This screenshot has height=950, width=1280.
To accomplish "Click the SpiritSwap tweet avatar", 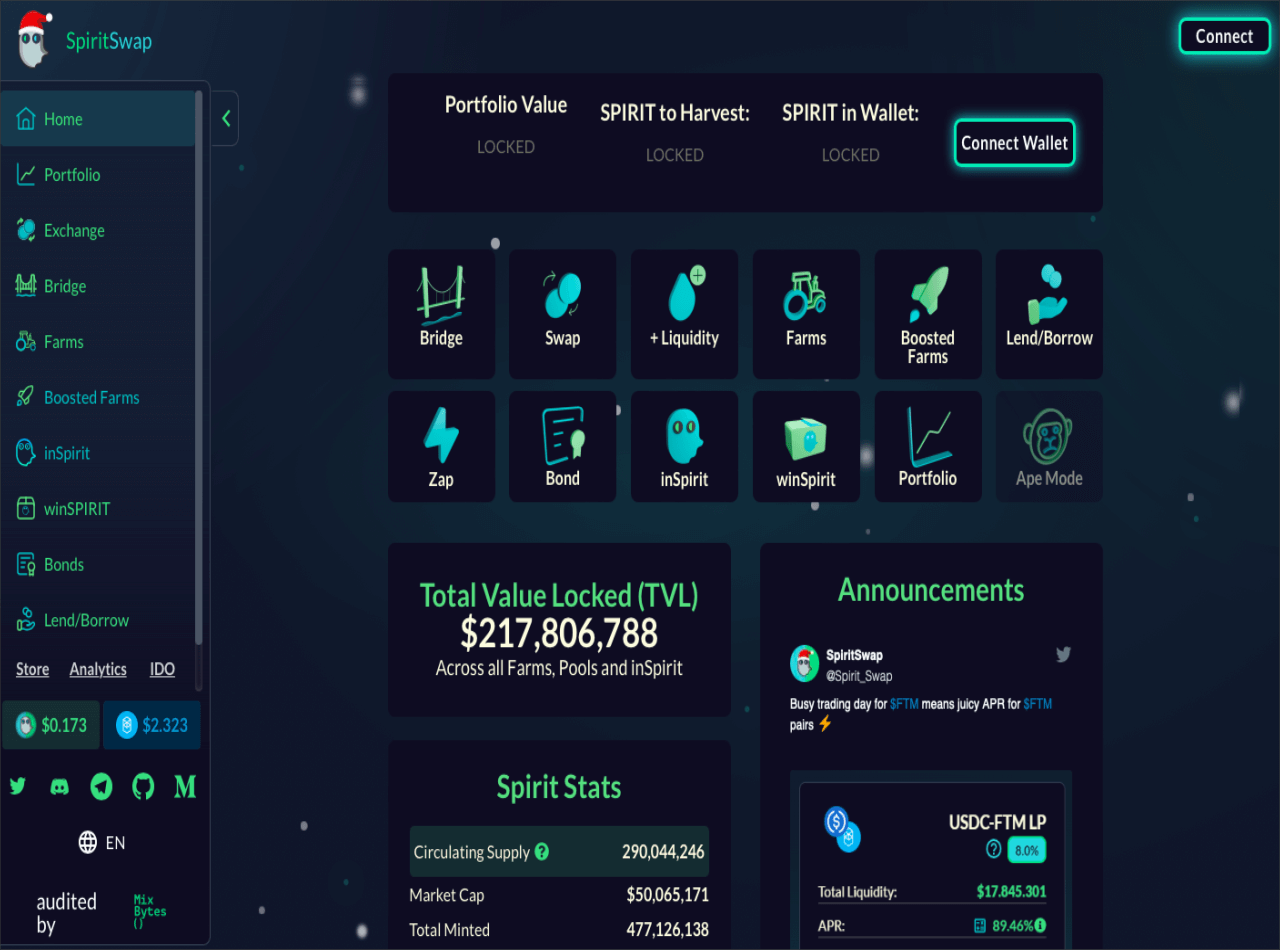I will click(805, 664).
